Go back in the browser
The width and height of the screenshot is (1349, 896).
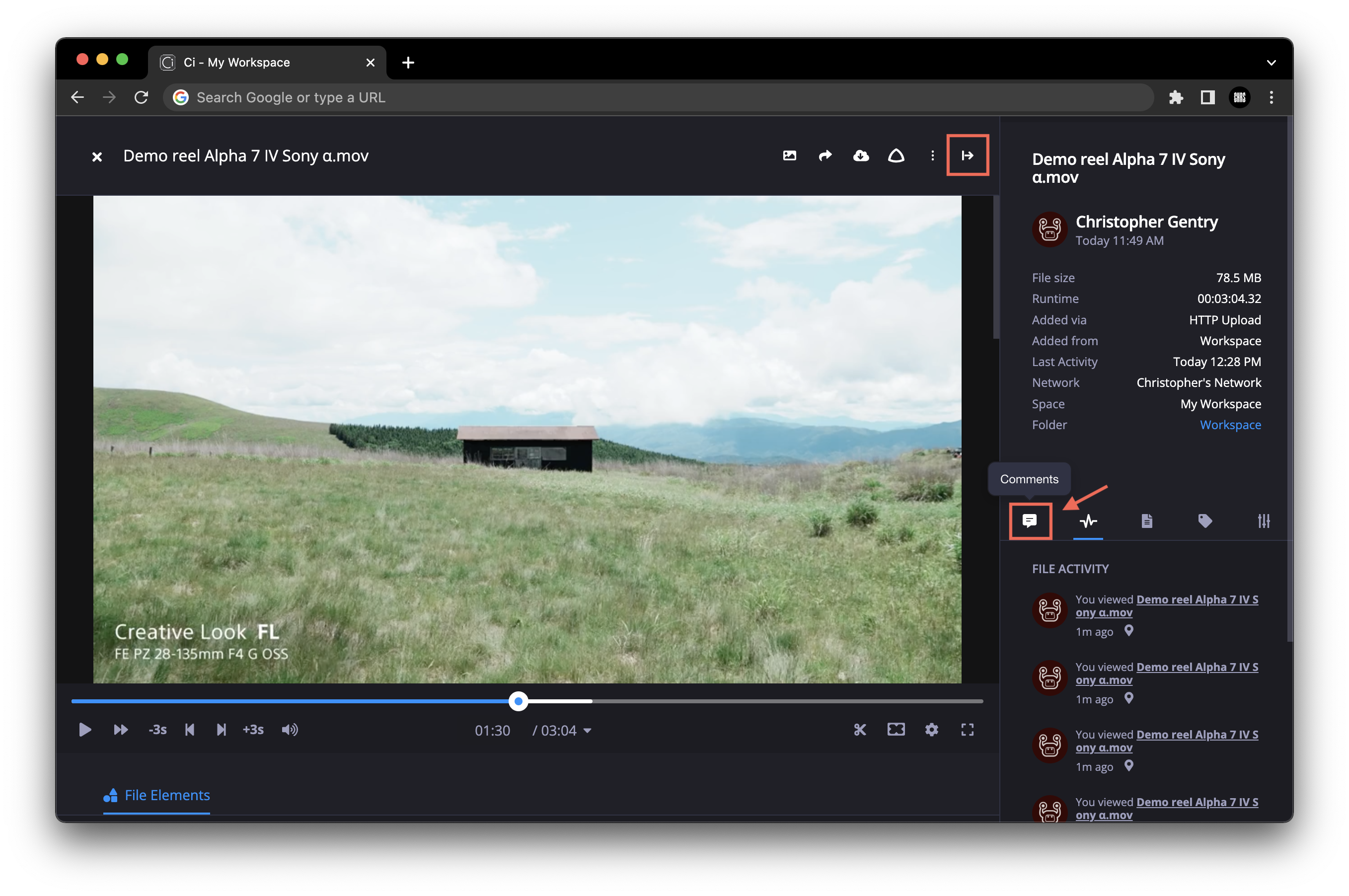[x=77, y=98]
